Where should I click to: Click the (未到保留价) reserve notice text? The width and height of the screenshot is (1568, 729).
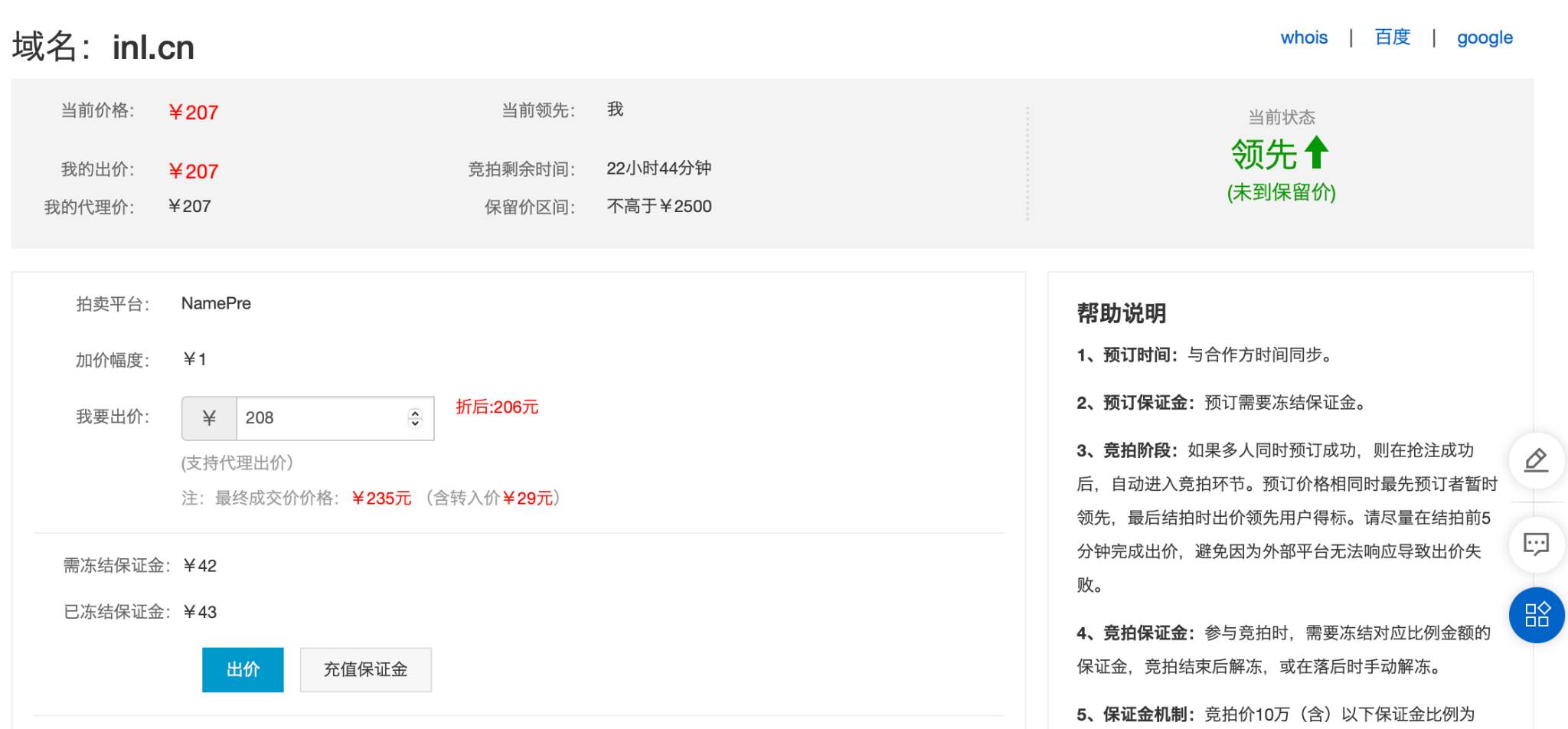pos(1281,192)
